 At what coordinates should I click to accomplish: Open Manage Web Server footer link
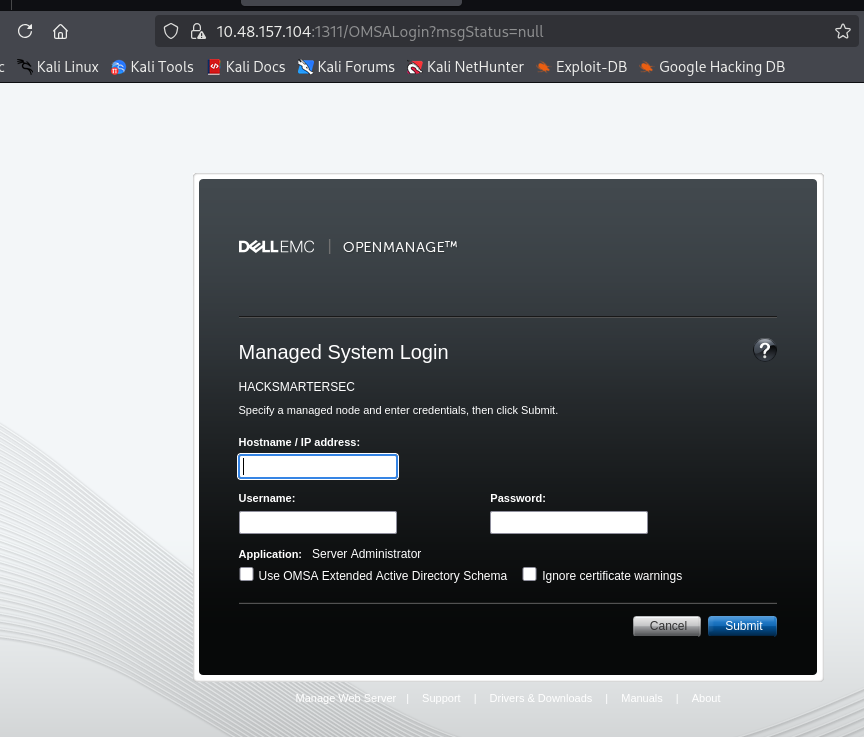[x=345, y=698]
